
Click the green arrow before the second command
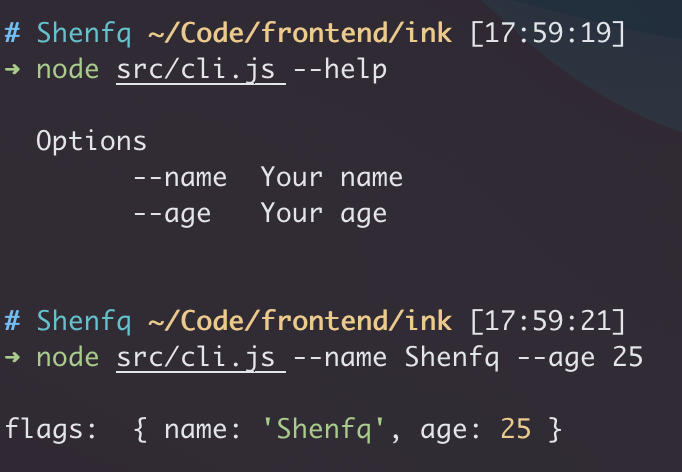[12, 357]
